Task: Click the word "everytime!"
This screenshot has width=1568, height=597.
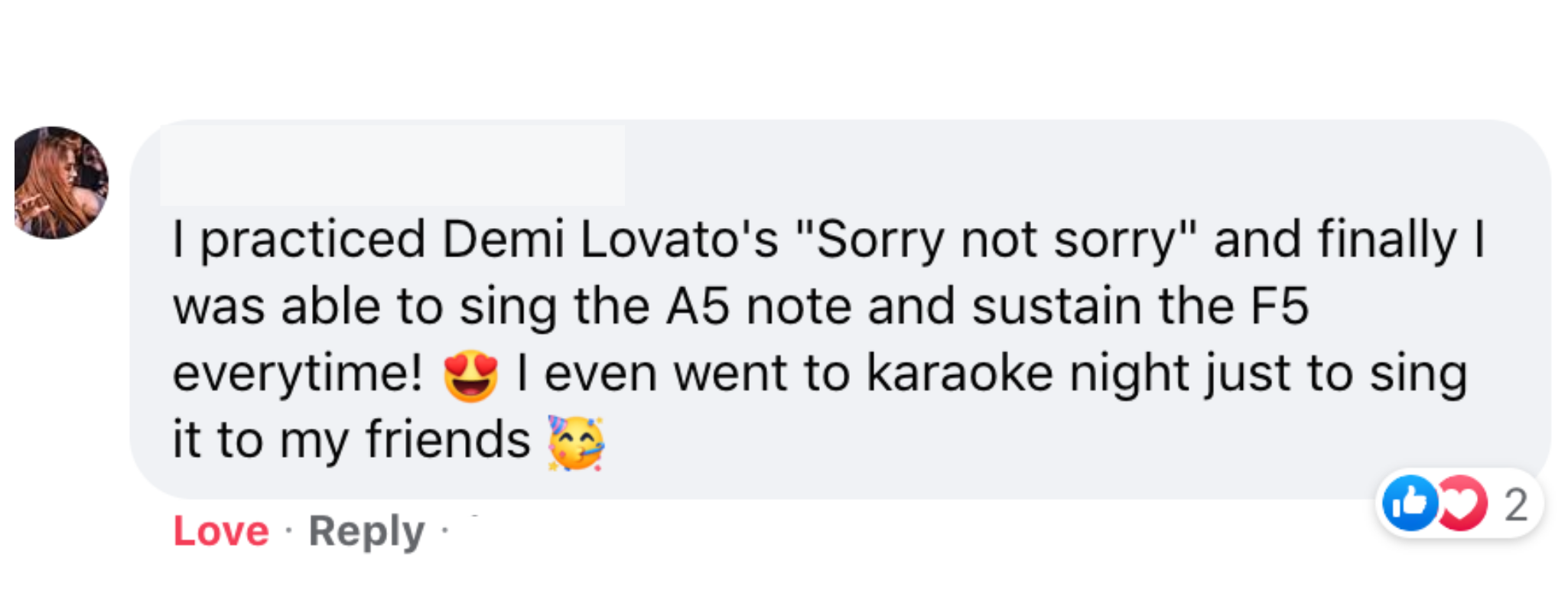Action: tap(298, 374)
